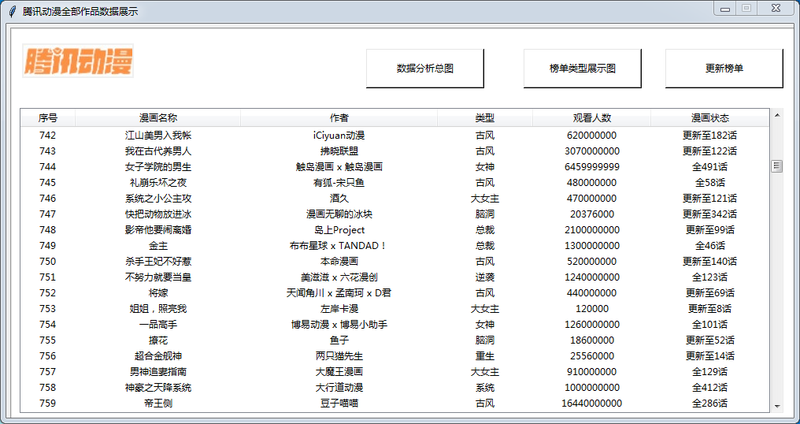The width and height of the screenshot is (800, 424).
Task: Click author cell 岛上Project
Action: (339, 230)
